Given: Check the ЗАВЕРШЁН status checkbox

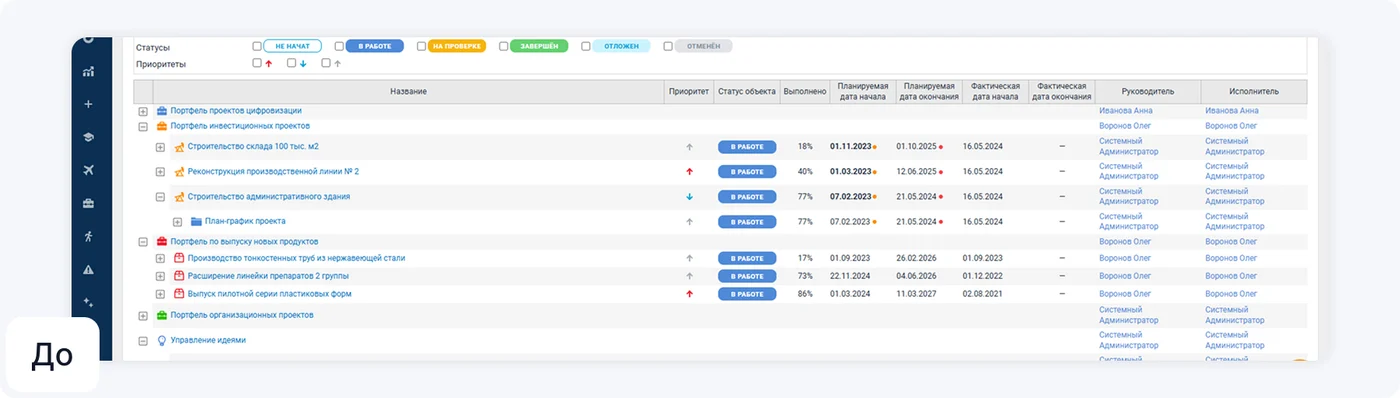Looking at the screenshot, I should tap(503, 46).
